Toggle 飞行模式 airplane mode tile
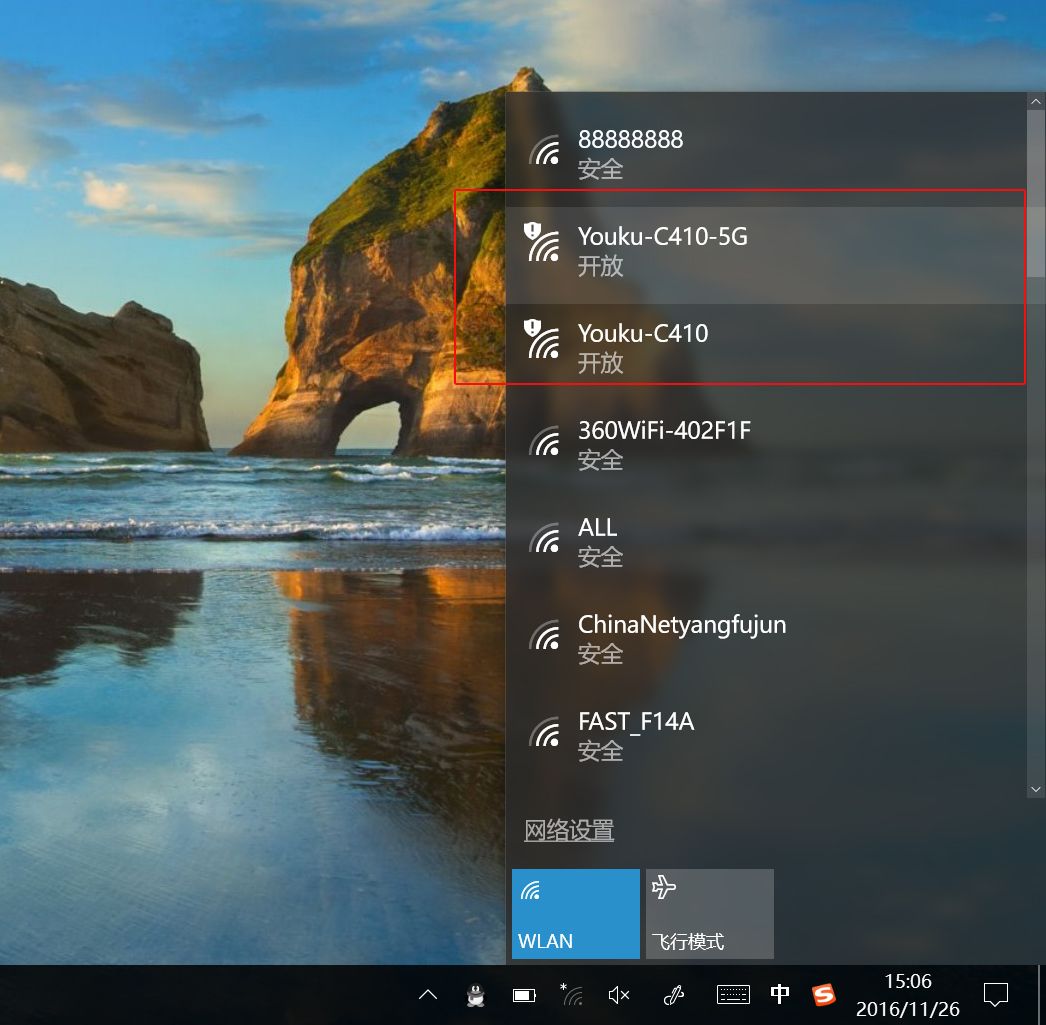 pos(710,914)
